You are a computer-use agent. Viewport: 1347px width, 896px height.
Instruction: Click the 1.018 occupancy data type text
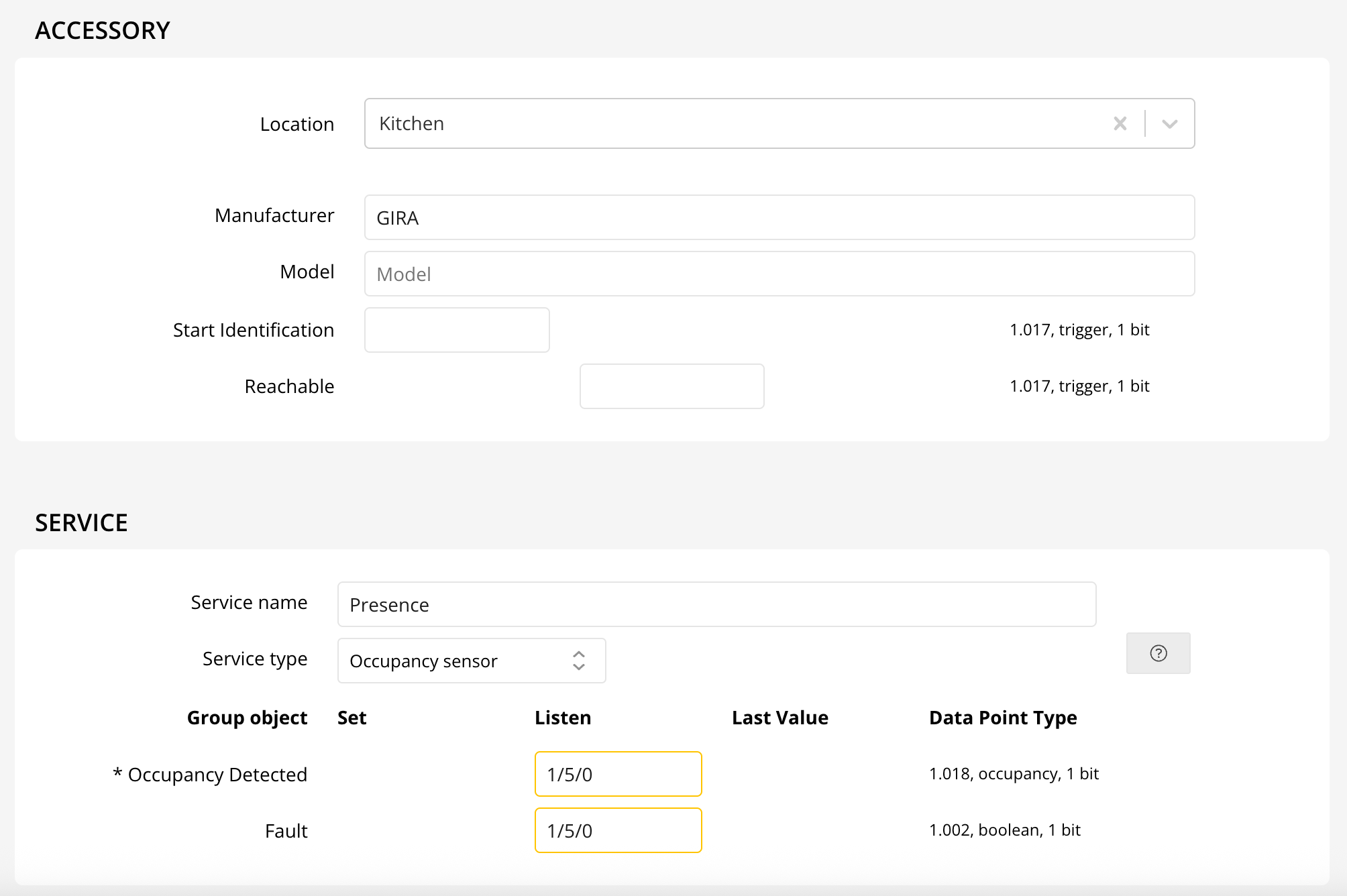(x=1013, y=774)
